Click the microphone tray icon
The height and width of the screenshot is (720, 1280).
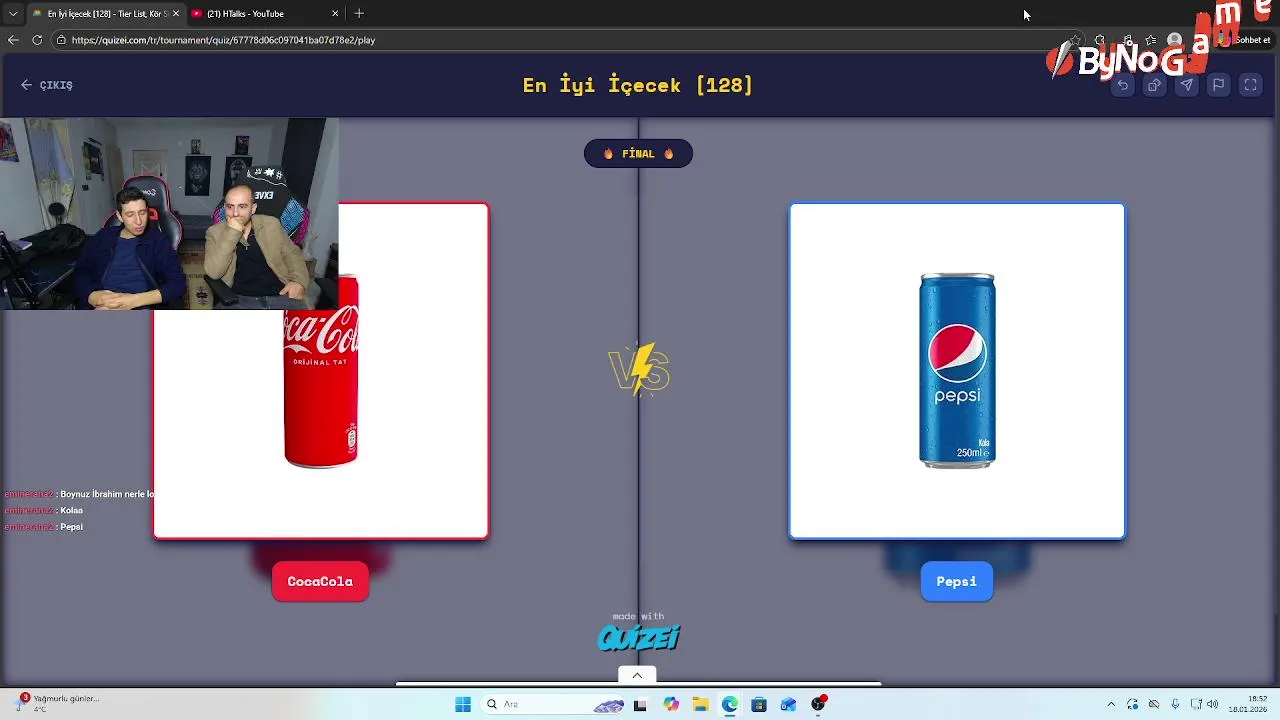[1175, 704]
